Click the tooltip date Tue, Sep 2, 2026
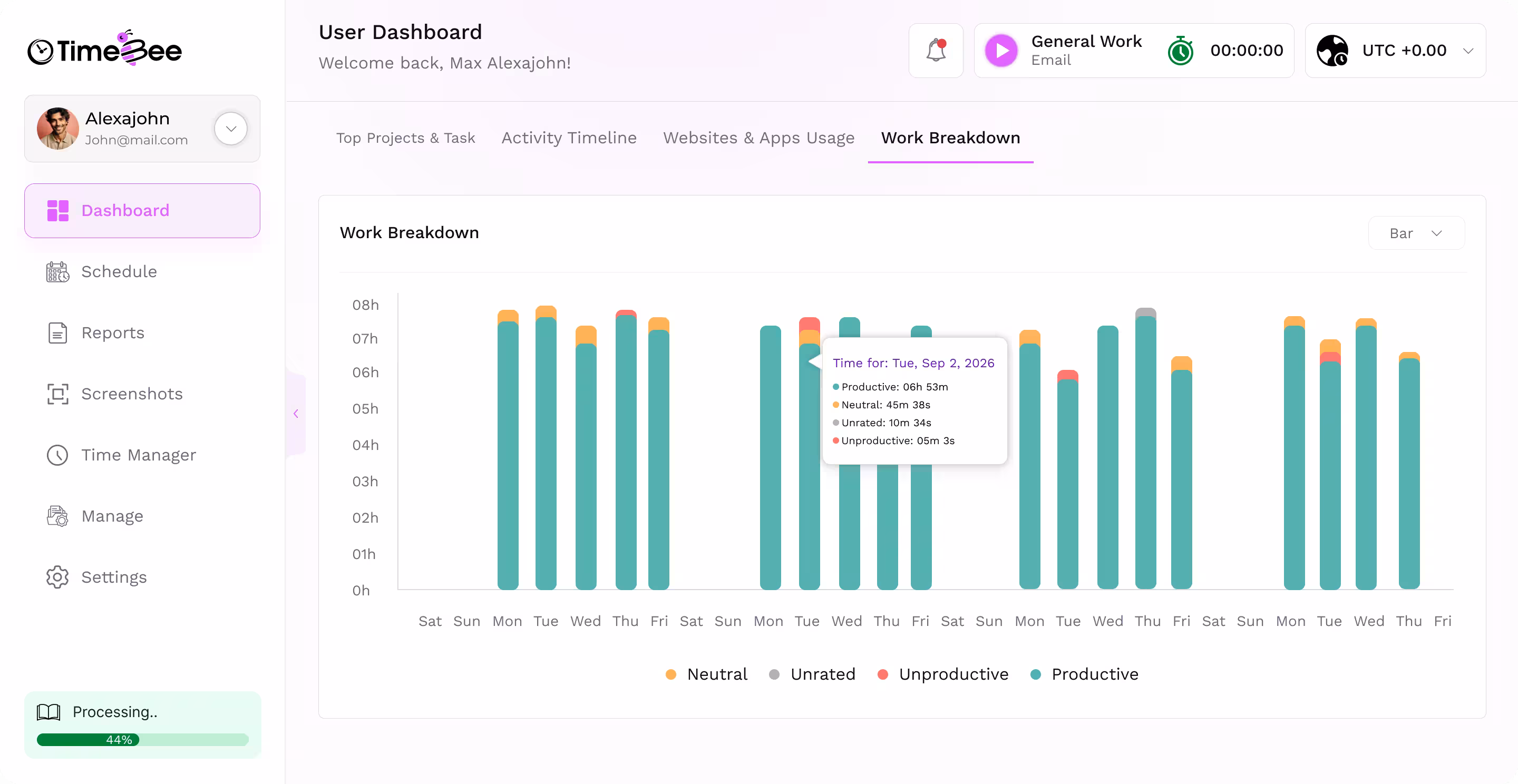 click(943, 363)
